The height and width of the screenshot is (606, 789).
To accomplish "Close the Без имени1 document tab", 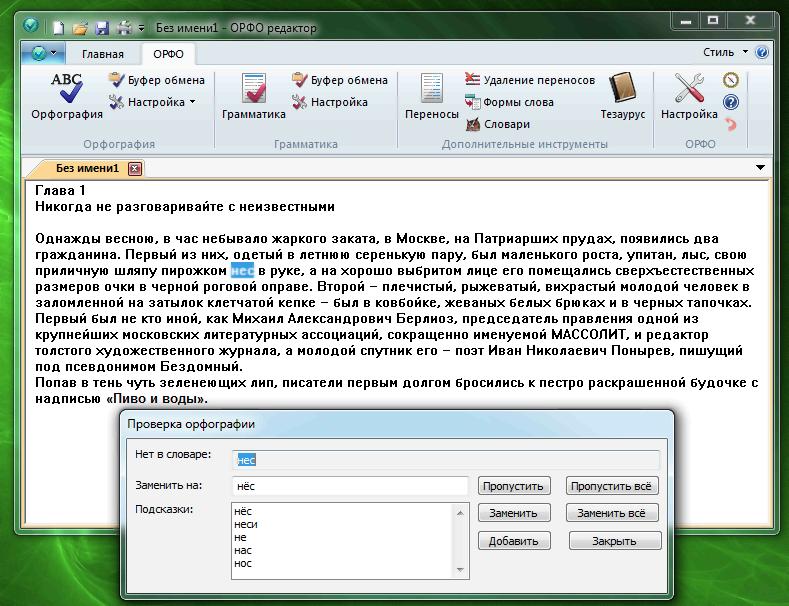I will 135,169.
